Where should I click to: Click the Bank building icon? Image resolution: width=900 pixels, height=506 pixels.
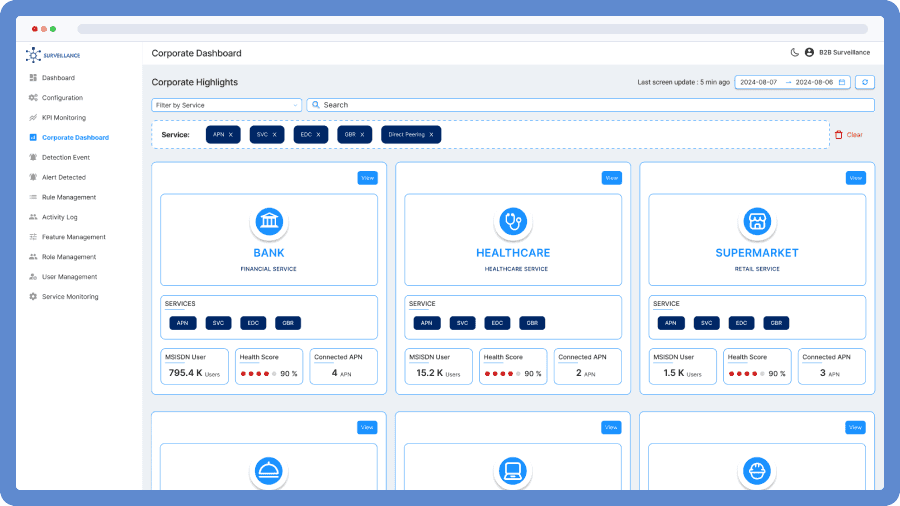[x=269, y=221]
